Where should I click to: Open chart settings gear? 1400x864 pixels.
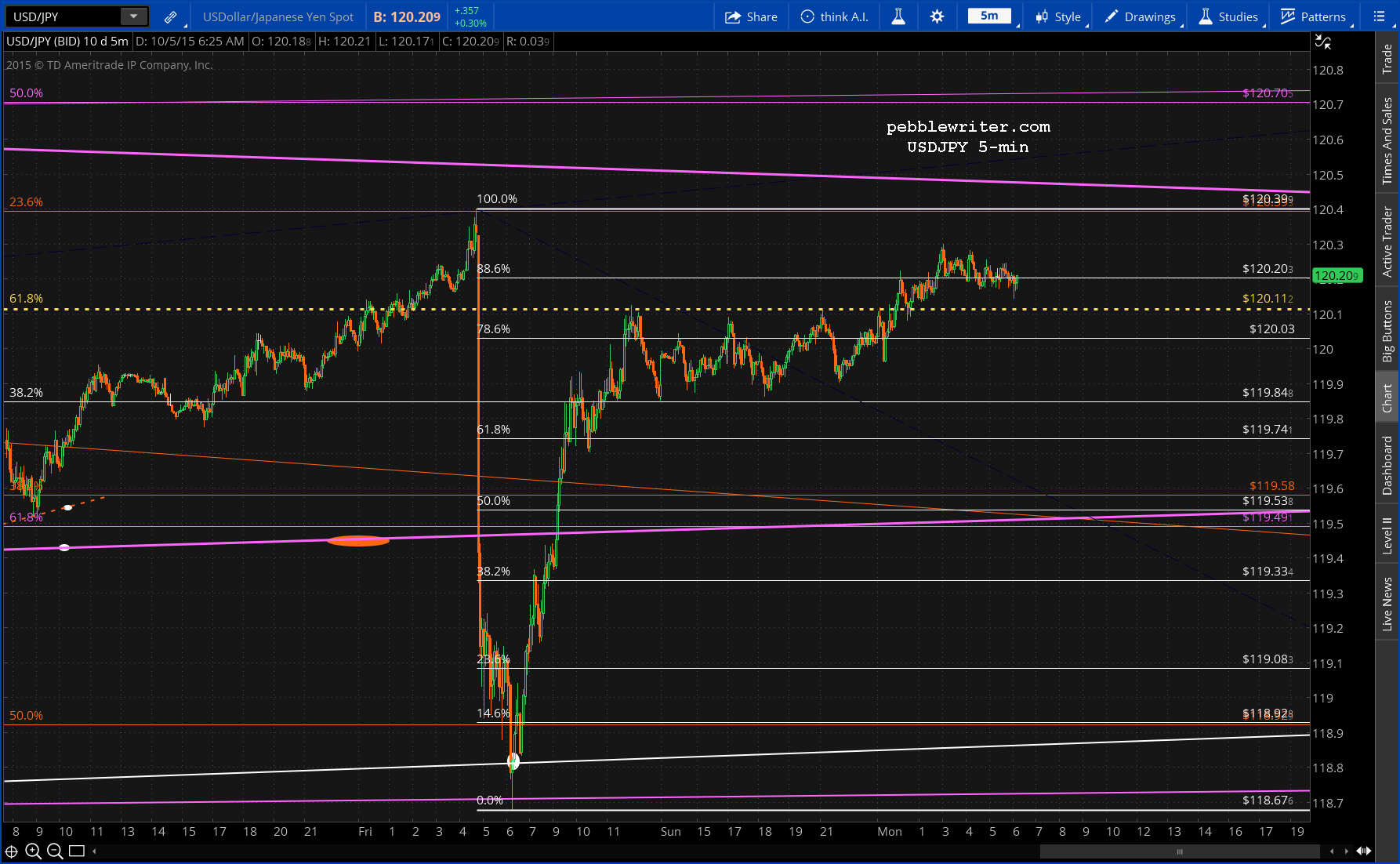(x=937, y=16)
